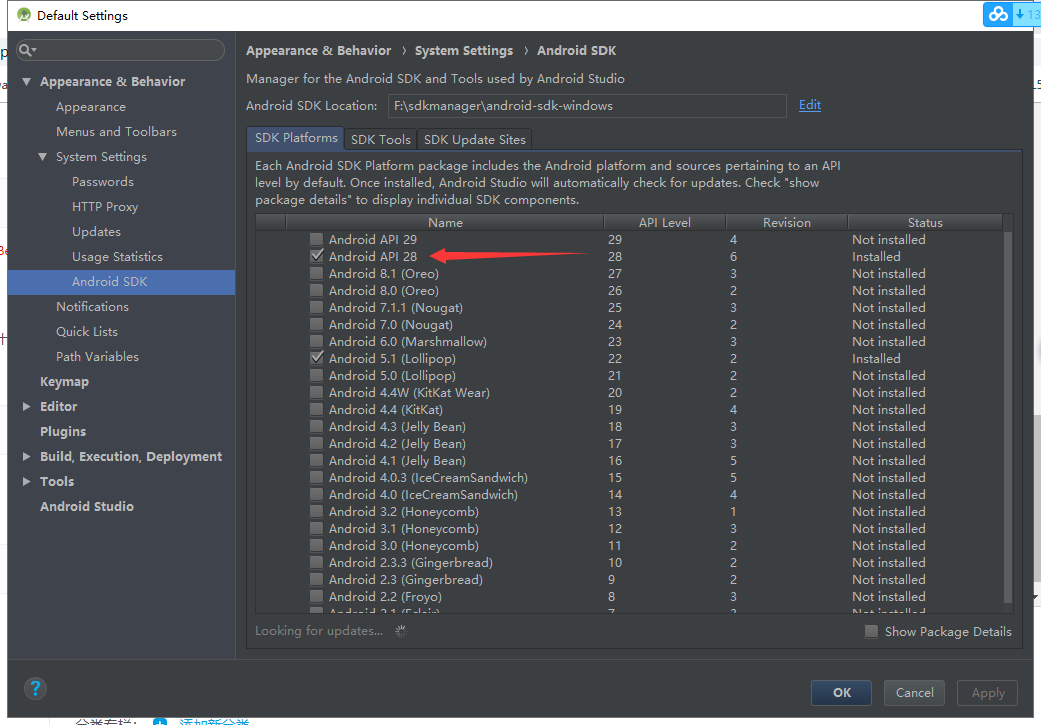Expand the Editor tree node

pyautogui.click(x=27, y=406)
